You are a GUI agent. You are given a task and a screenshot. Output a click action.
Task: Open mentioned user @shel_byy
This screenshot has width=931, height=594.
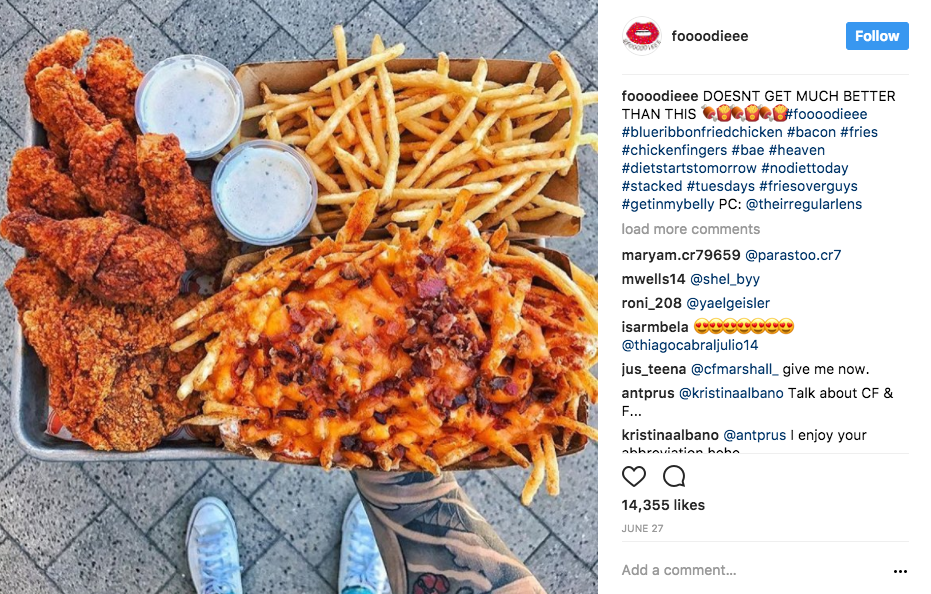[724, 279]
